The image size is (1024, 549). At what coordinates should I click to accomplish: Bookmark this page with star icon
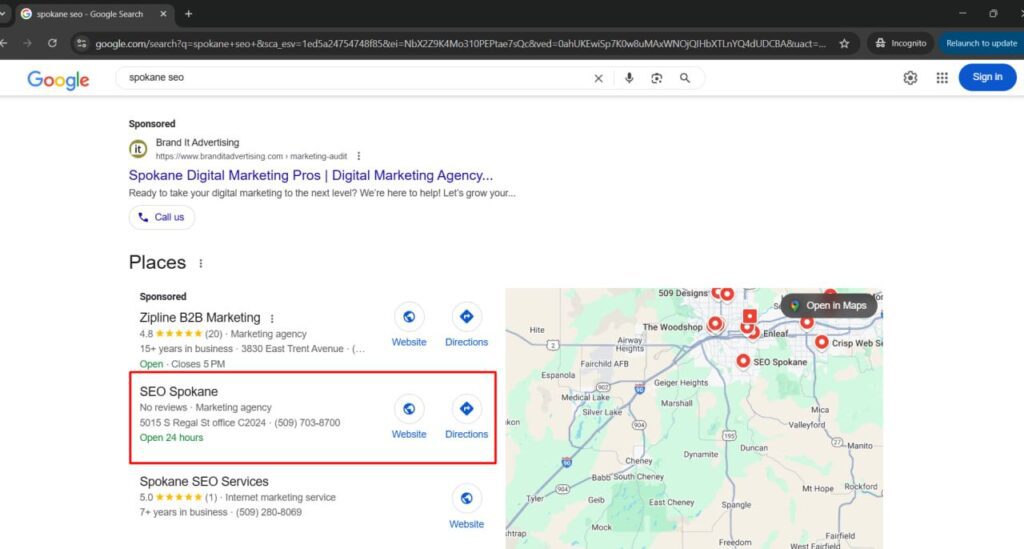(844, 43)
